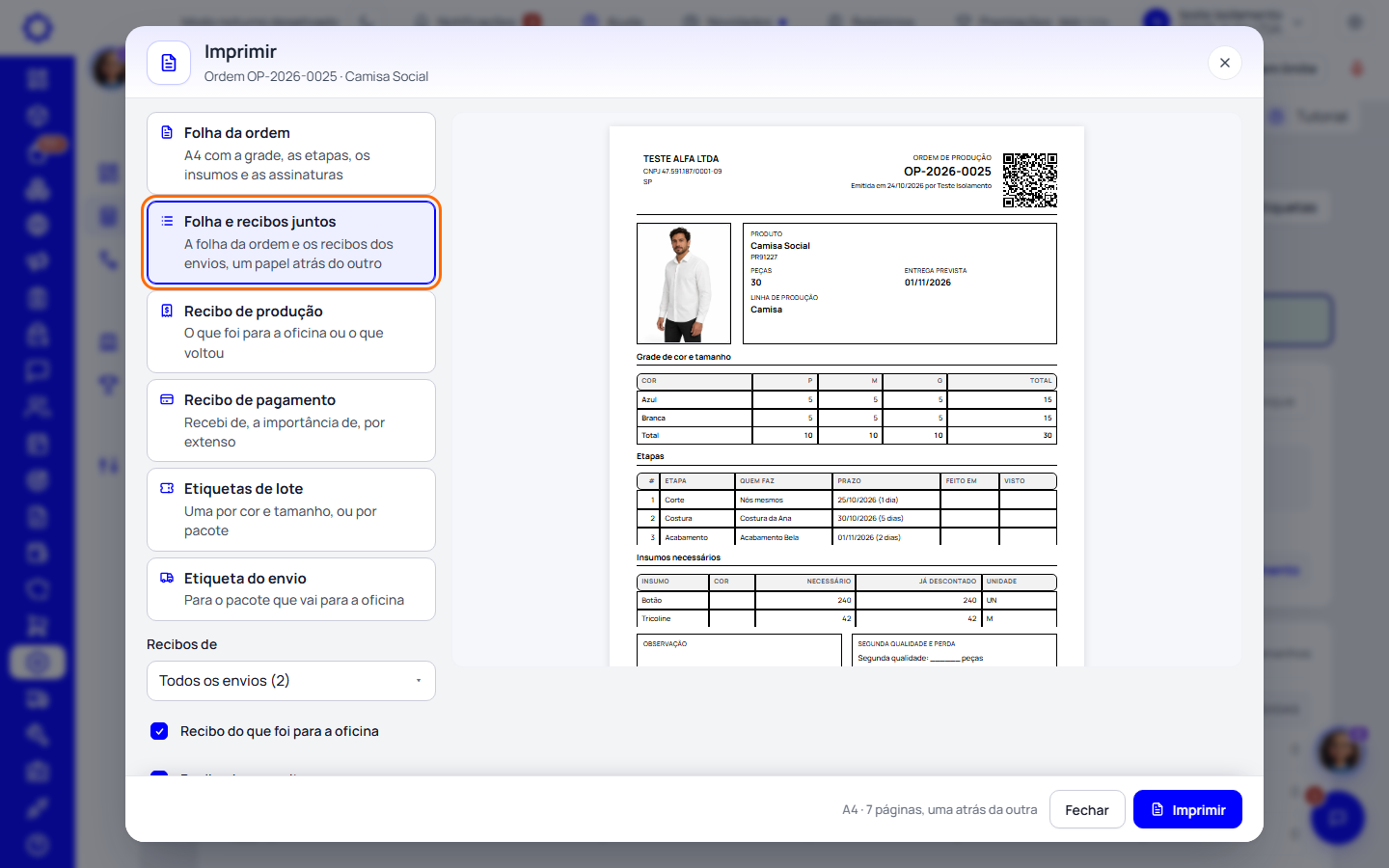This screenshot has width=1389, height=868.
Task: Click the QR code in the preview
Action: [x=1029, y=180]
